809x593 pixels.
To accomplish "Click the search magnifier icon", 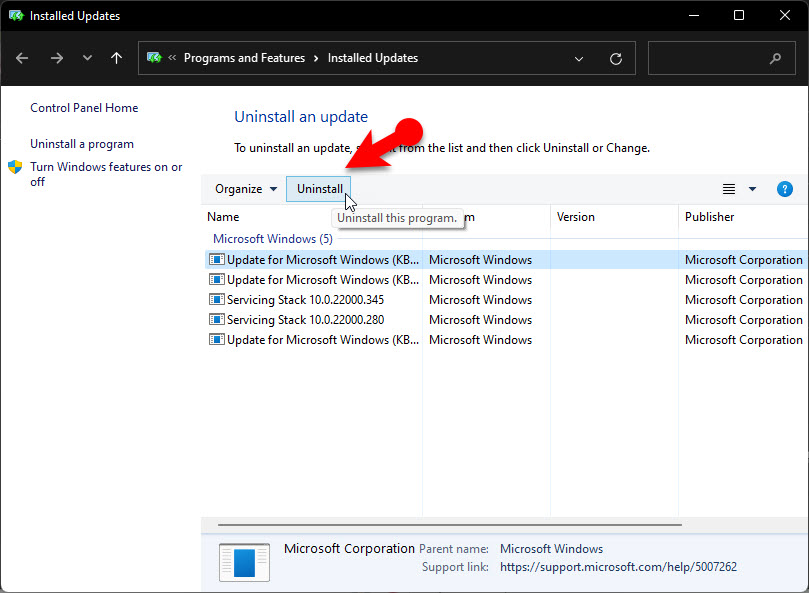I will 775,58.
